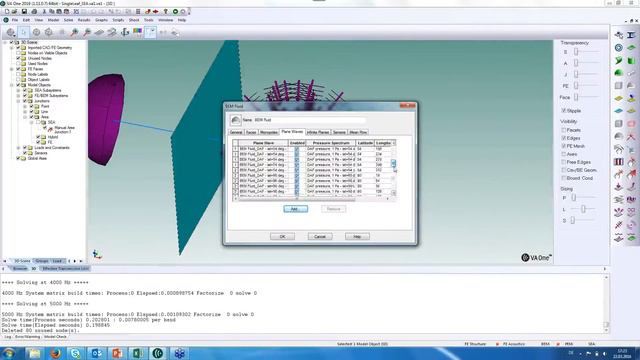Expand the Loads and Constraints tree node
The image size is (640, 360).
pos(18,148)
